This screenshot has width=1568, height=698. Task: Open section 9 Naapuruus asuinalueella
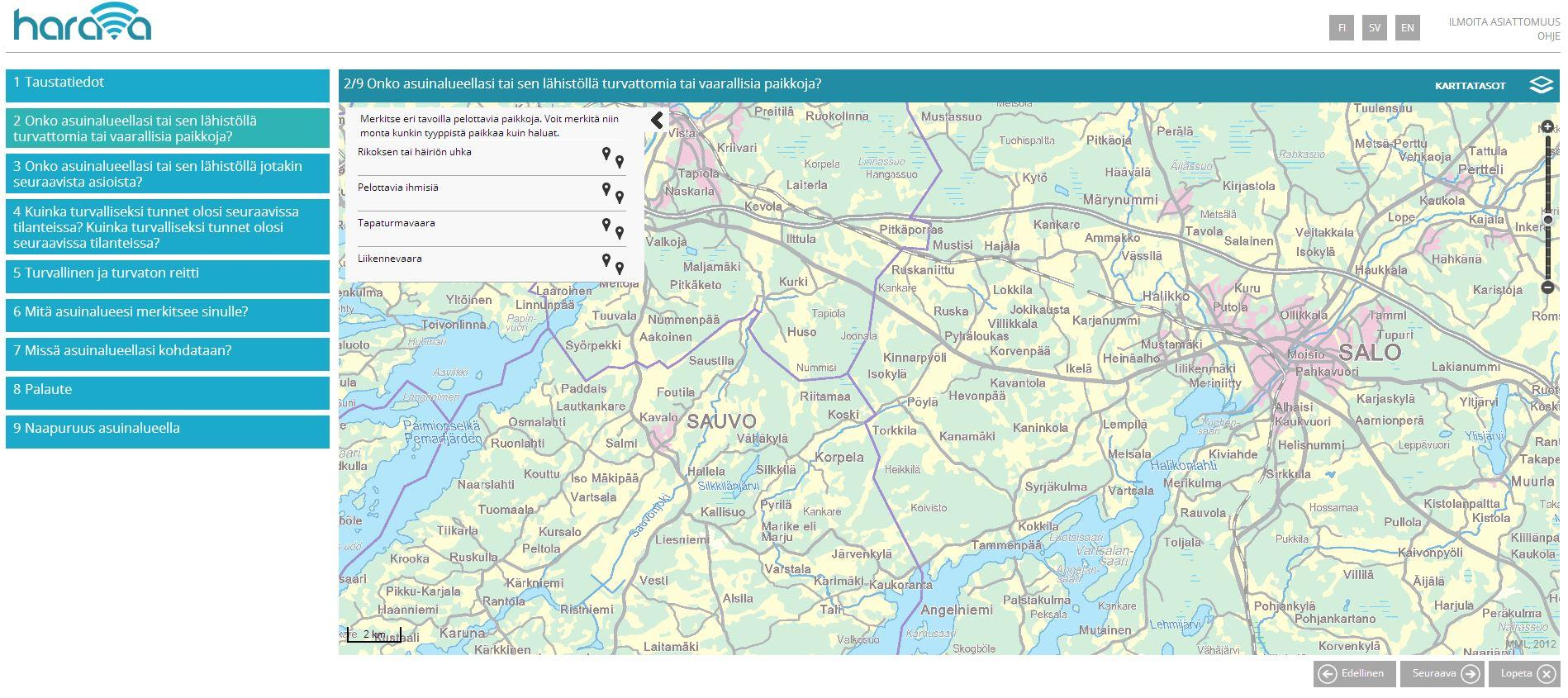pos(168,432)
